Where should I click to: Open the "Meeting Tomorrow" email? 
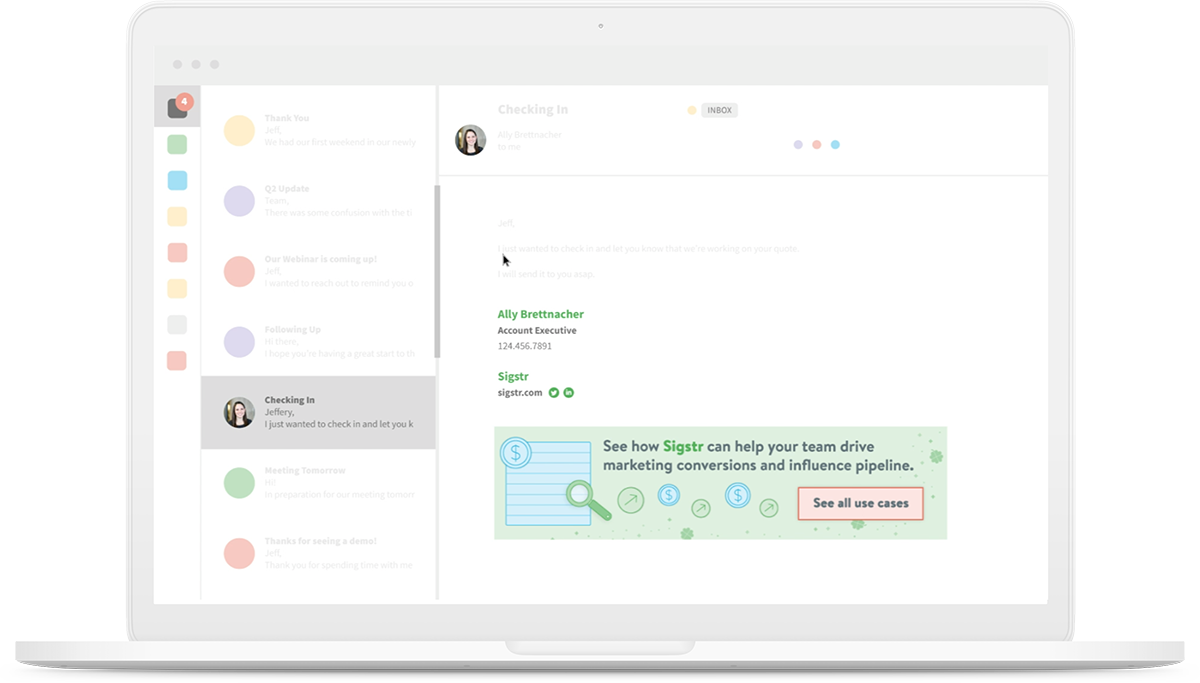tap(318, 483)
